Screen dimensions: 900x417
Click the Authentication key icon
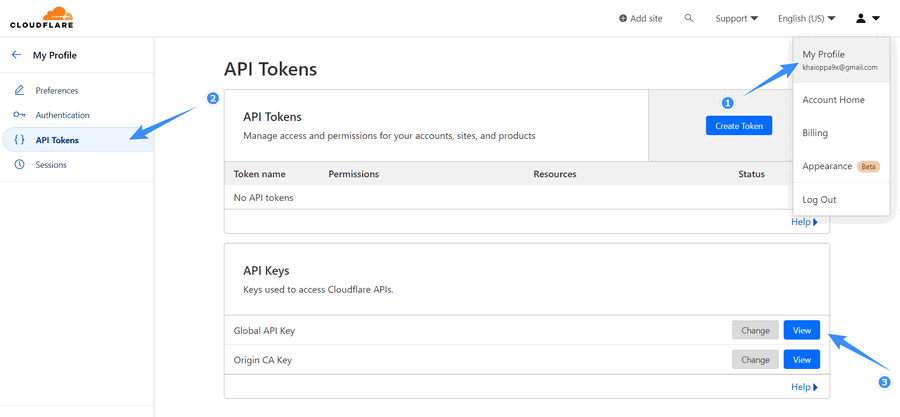(19, 115)
